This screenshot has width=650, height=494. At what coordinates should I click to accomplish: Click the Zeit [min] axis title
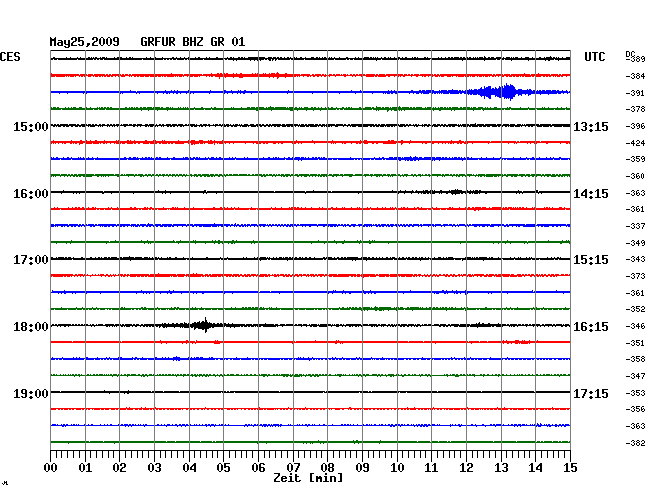(308, 478)
